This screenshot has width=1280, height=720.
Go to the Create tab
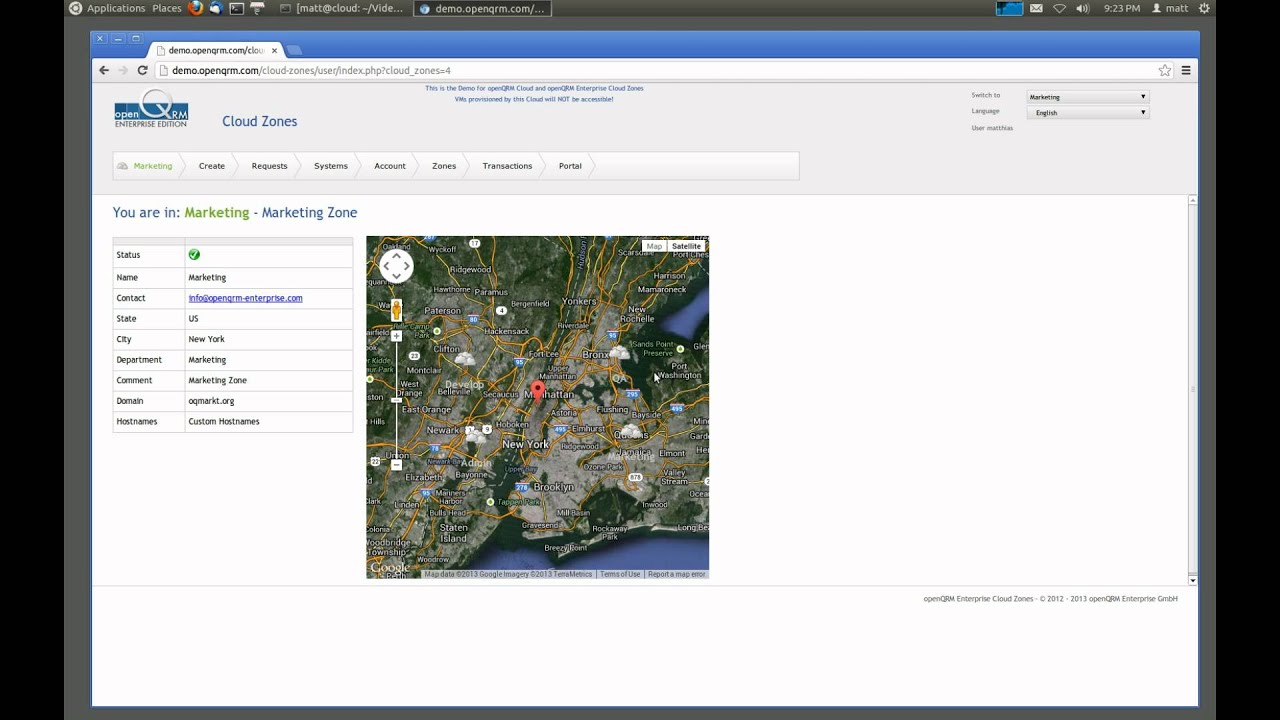(212, 166)
